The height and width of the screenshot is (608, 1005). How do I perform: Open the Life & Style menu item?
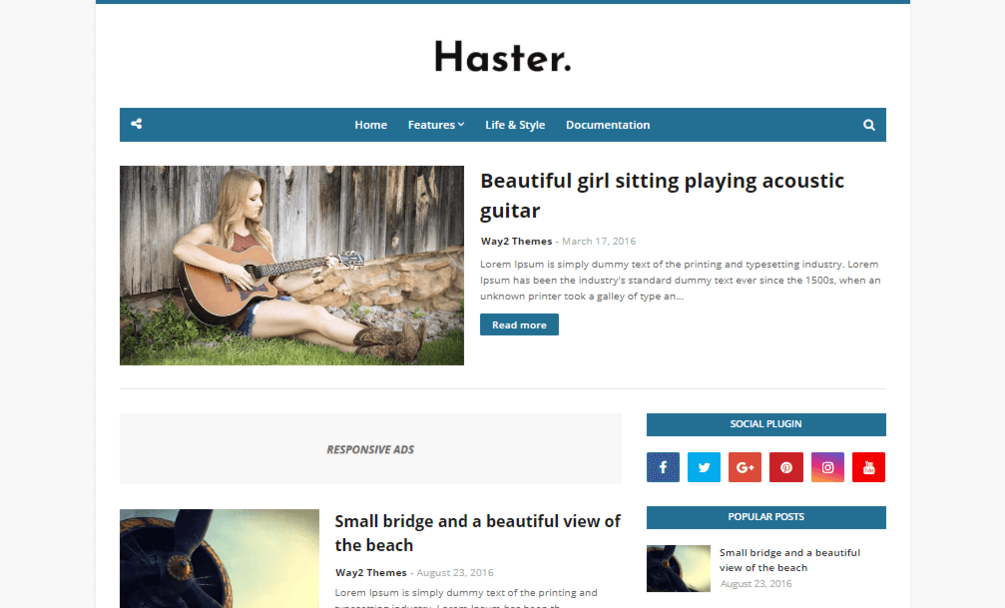[x=515, y=125]
